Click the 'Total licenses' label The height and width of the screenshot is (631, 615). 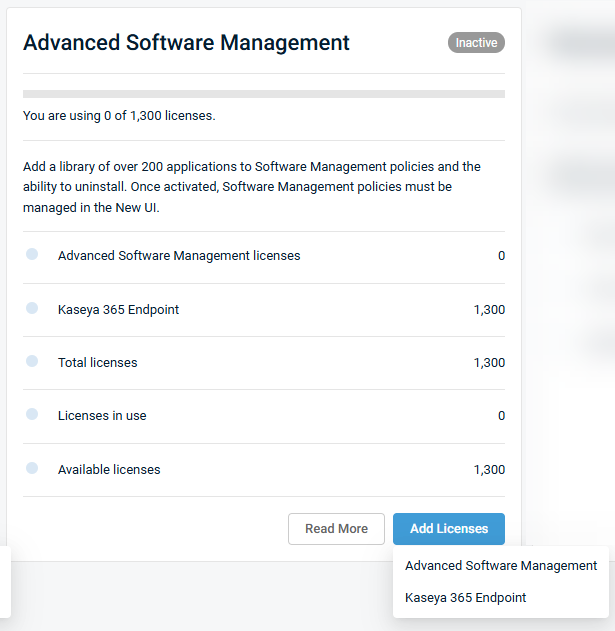coord(97,363)
